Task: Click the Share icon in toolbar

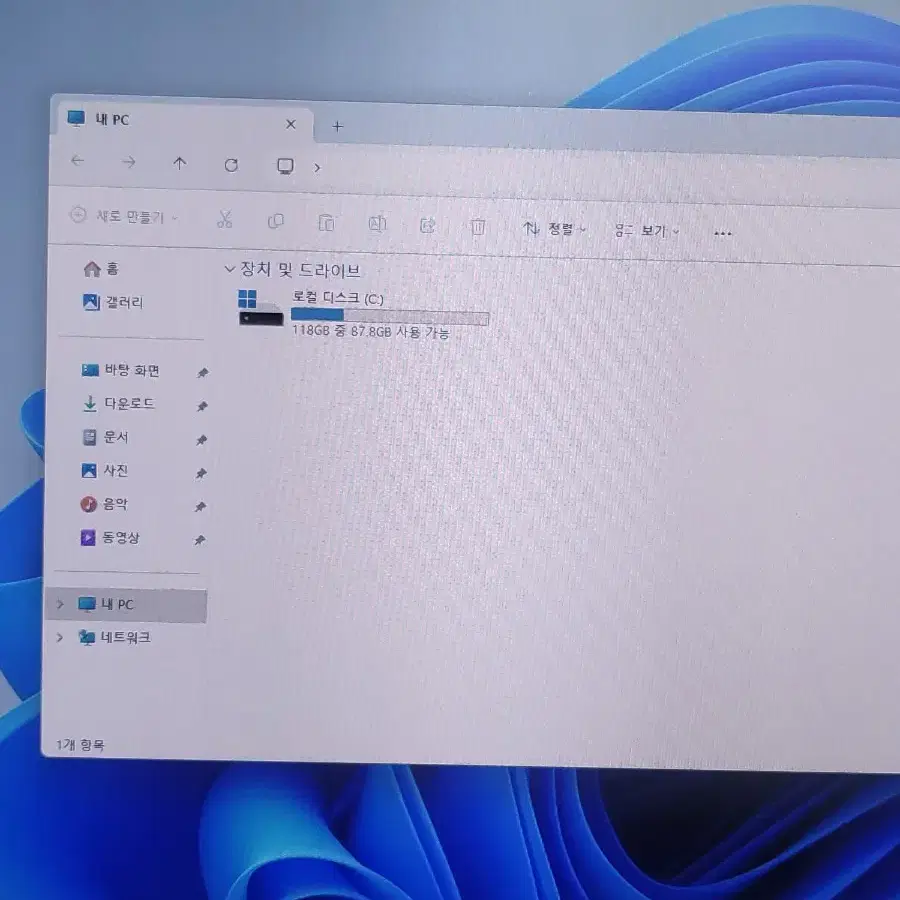Action: (428, 226)
